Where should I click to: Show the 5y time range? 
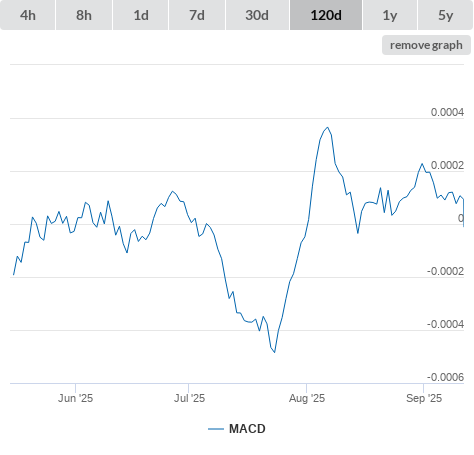(x=446, y=15)
